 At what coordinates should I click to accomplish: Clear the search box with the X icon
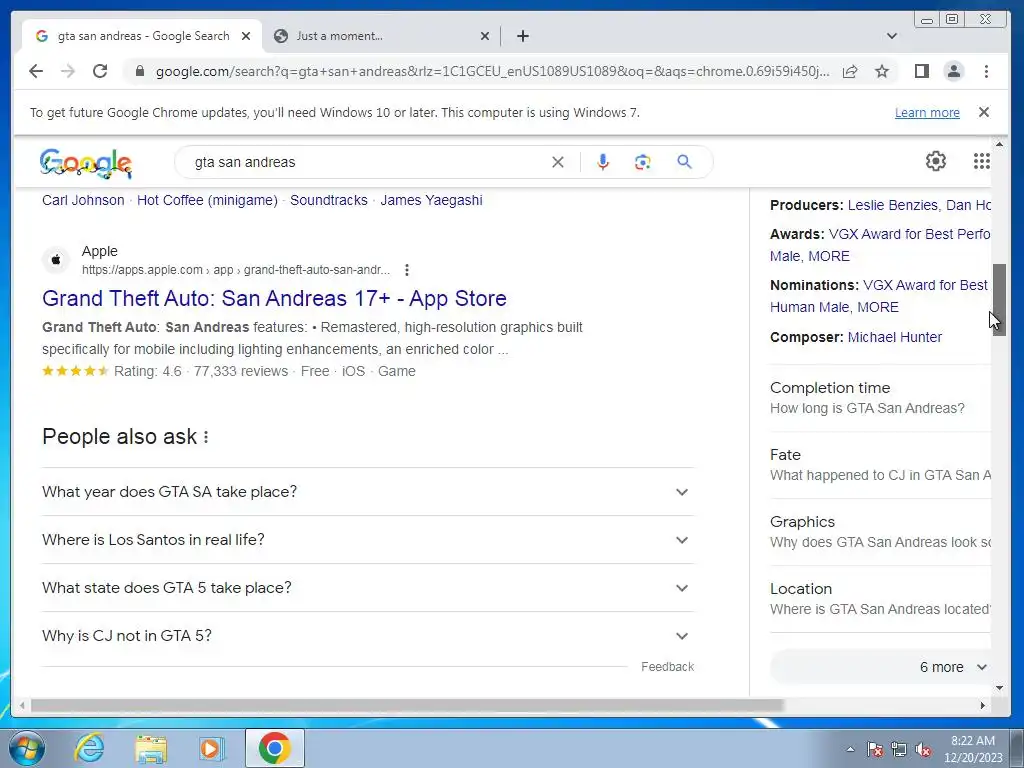pyautogui.click(x=558, y=162)
